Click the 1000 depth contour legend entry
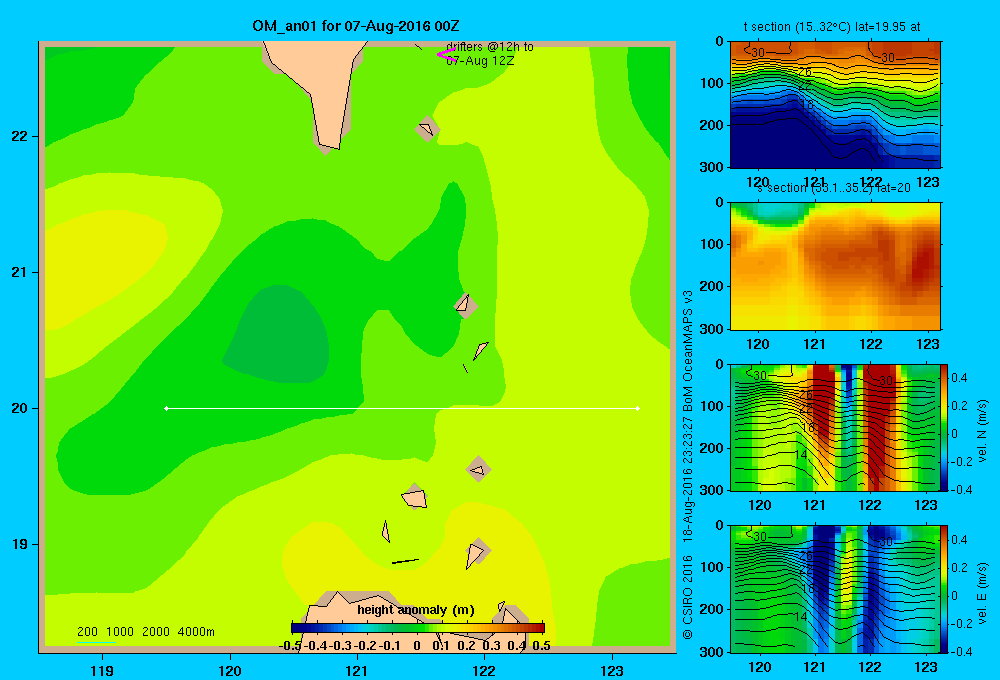Image resolution: width=1000 pixels, height=680 pixels. (120, 632)
